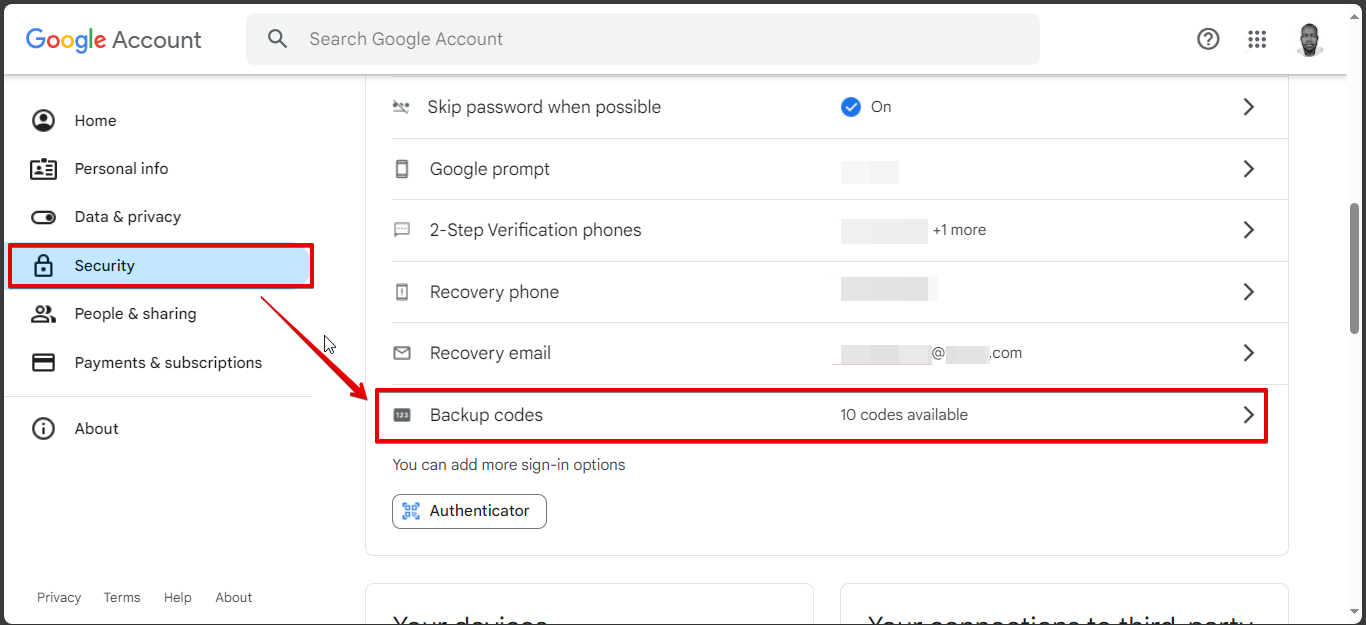Image resolution: width=1366 pixels, height=625 pixels.
Task: Click the Payments & subscriptions card icon
Action: (x=43, y=363)
